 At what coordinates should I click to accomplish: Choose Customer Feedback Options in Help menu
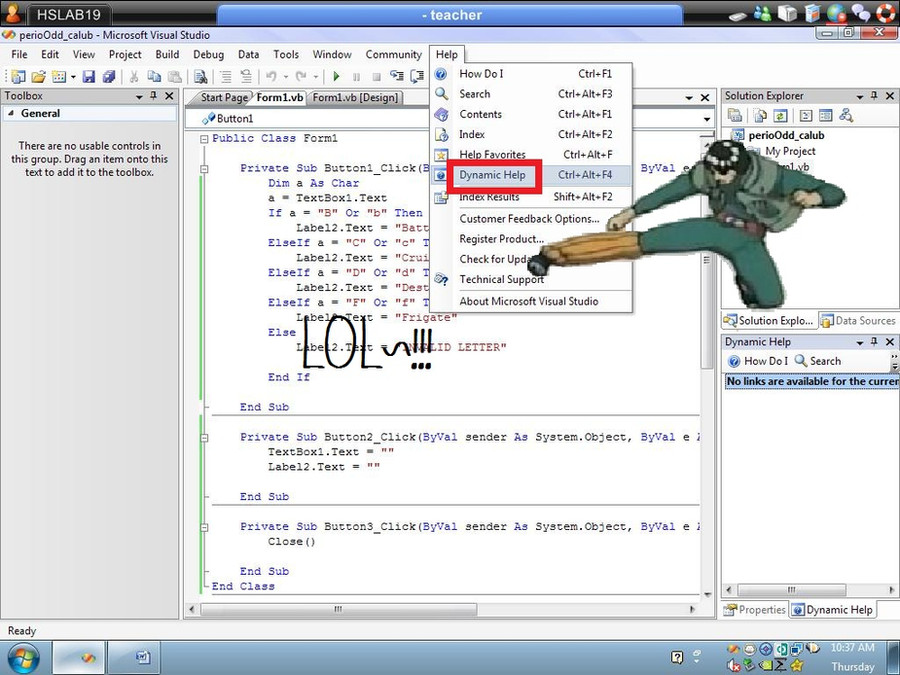click(531, 219)
